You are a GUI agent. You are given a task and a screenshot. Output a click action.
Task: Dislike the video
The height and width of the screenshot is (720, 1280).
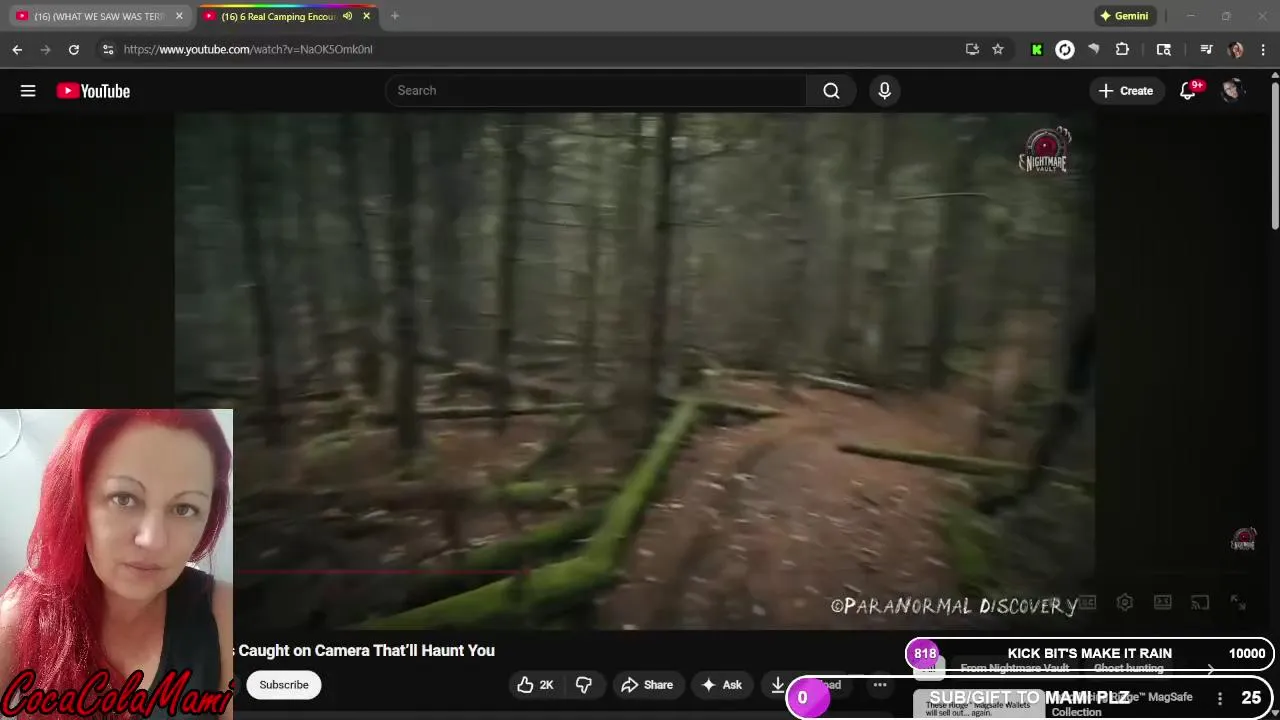(584, 685)
